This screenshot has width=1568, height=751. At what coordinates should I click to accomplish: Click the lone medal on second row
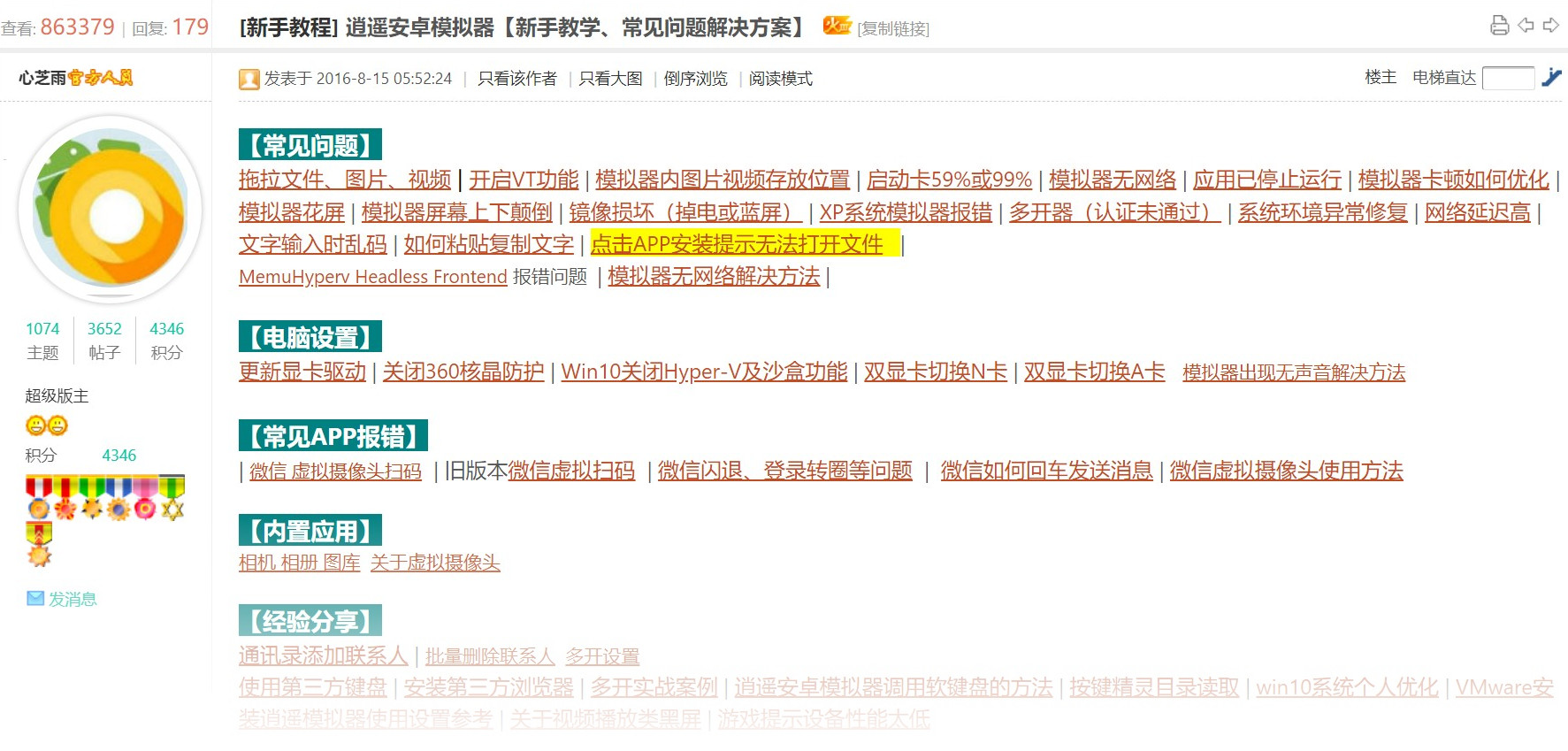(39, 545)
